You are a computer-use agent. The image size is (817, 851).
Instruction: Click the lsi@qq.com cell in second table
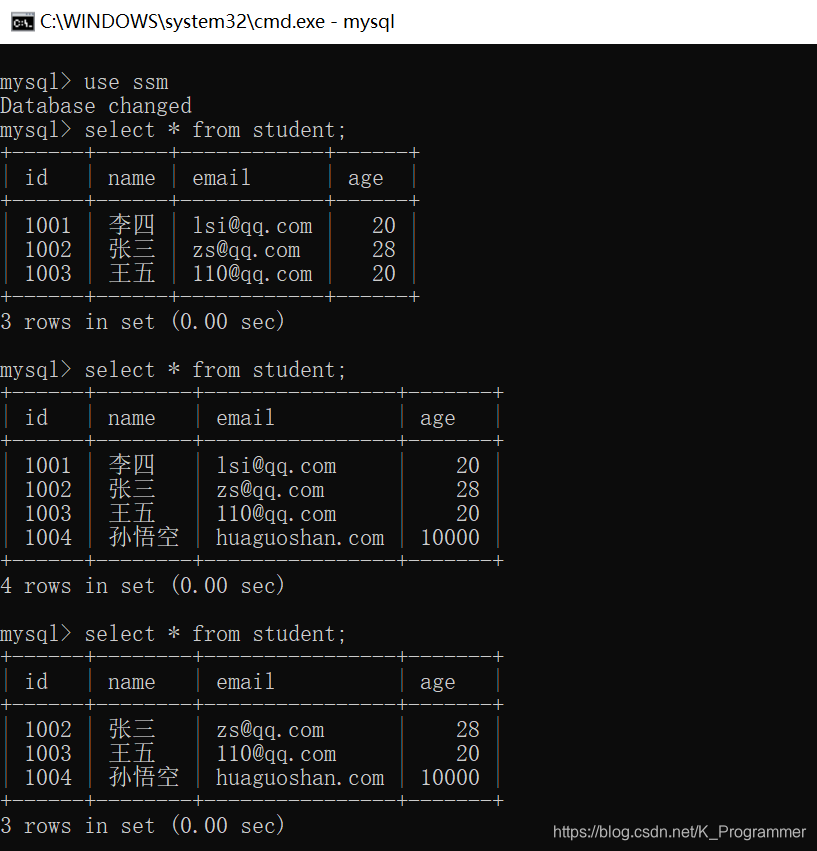coord(276,466)
